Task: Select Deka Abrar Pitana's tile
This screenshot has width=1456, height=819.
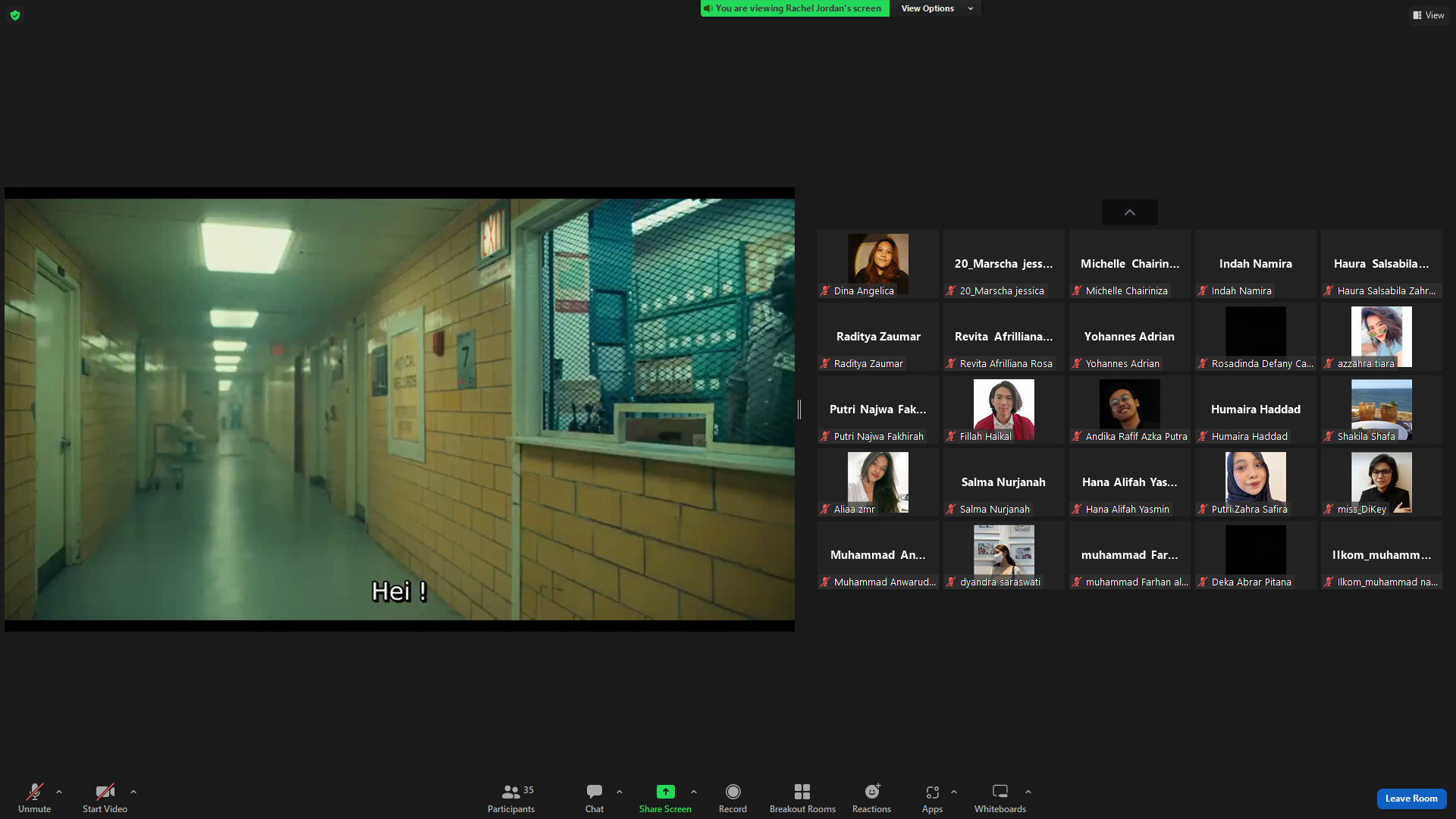Action: [x=1256, y=555]
